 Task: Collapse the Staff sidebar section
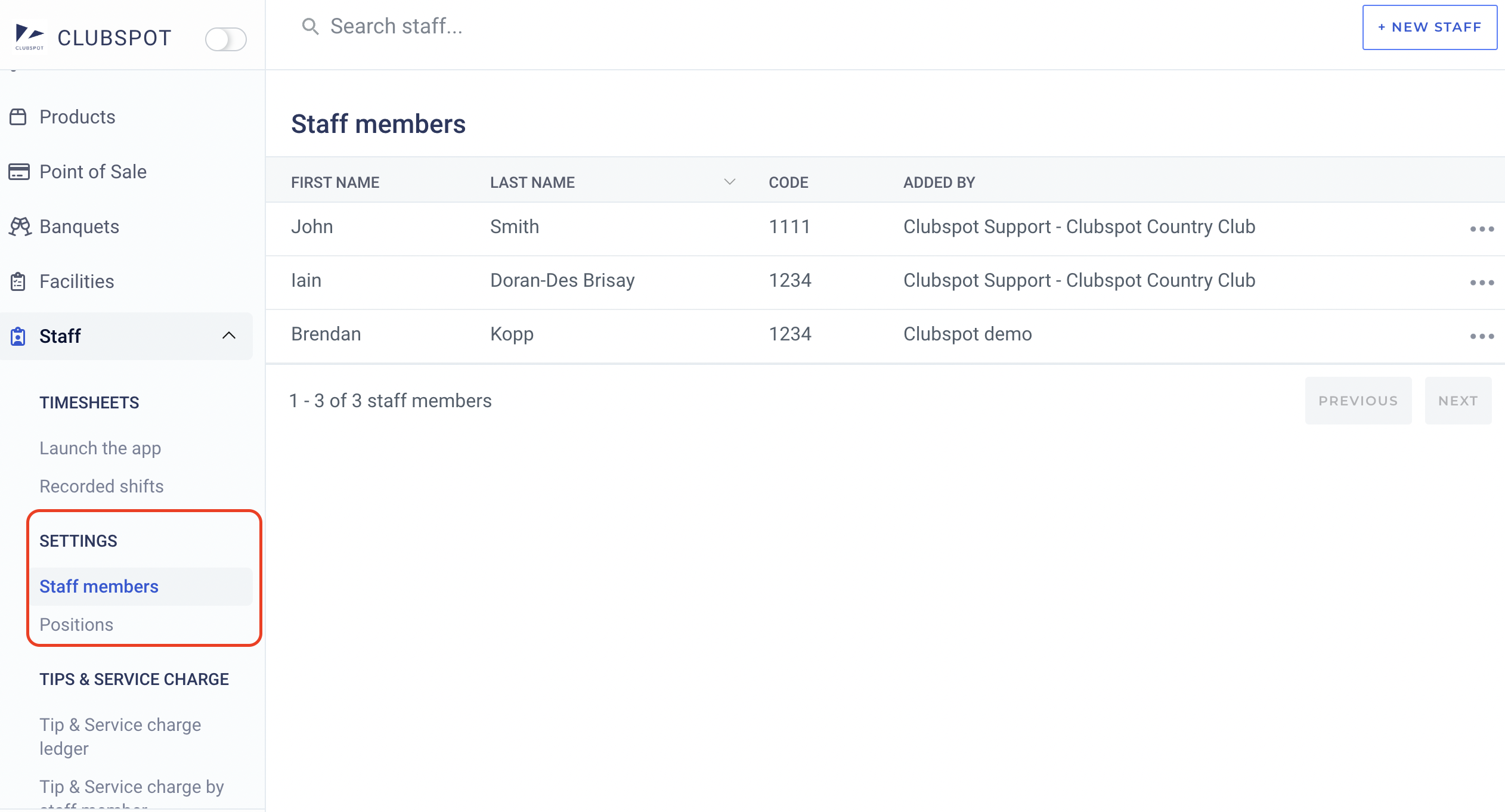(x=229, y=336)
